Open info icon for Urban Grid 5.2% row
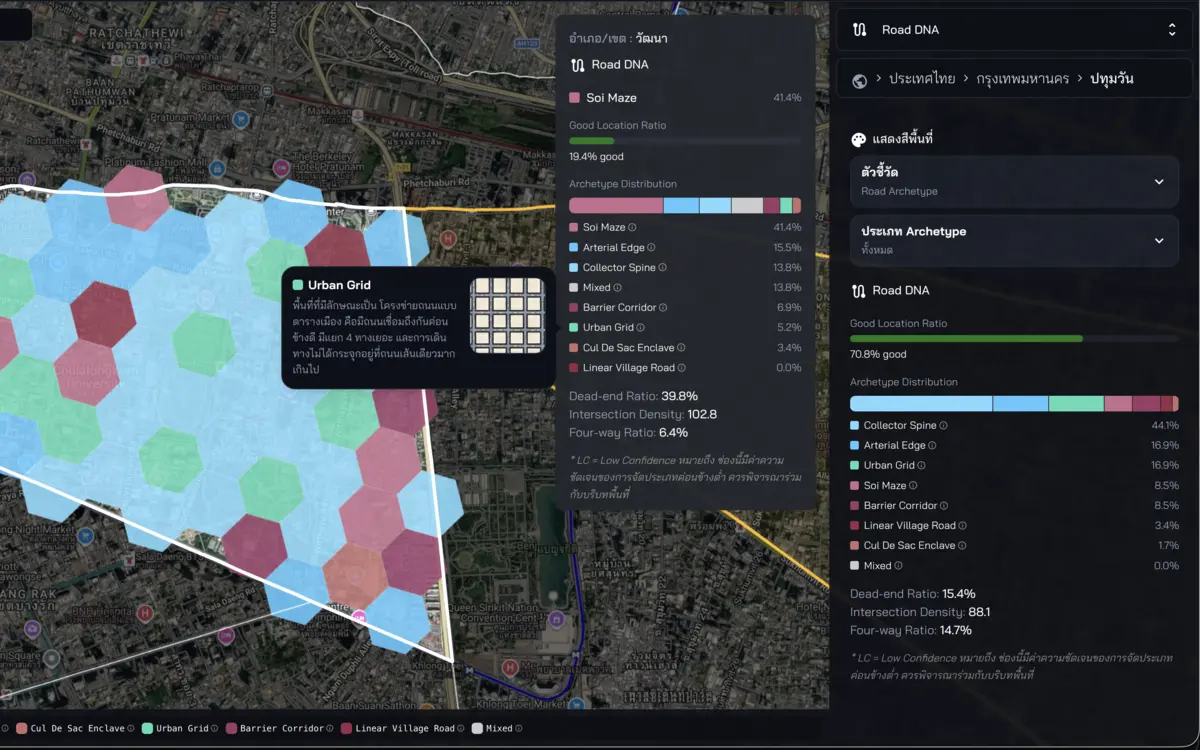The height and width of the screenshot is (750, 1200). [641, 328]
